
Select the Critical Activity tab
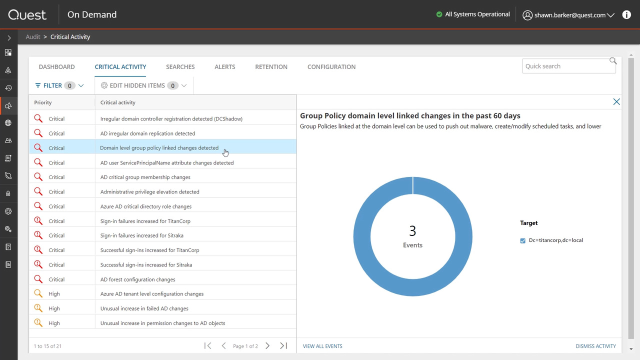click(x=120, y=67)
